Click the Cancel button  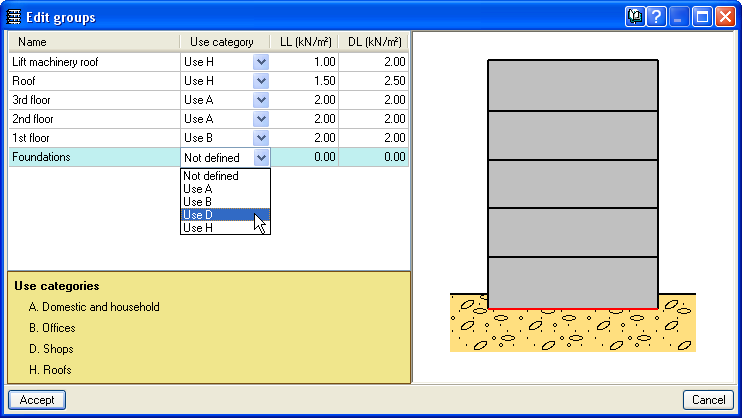tap(708, 400)
